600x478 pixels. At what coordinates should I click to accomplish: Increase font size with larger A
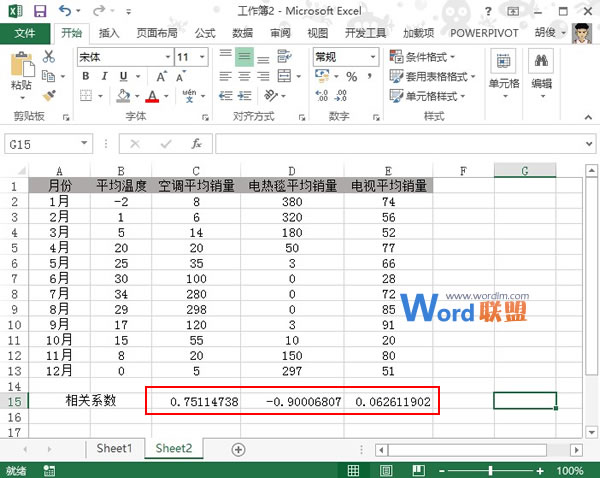click(x=161, y=77)
